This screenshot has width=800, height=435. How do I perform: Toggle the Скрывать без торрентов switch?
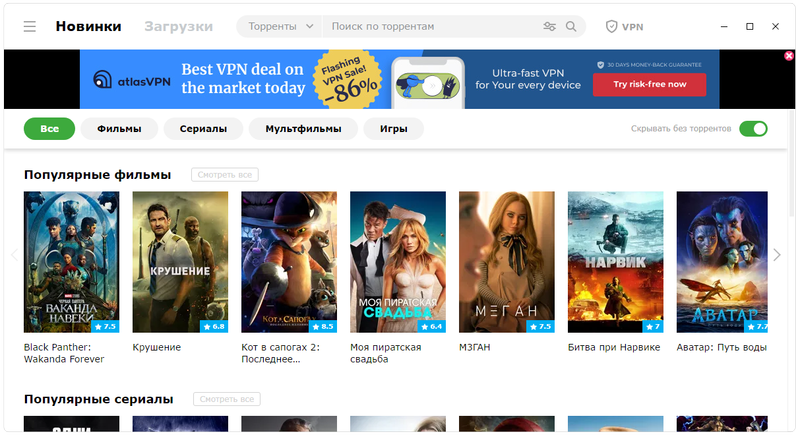point(754,129)
